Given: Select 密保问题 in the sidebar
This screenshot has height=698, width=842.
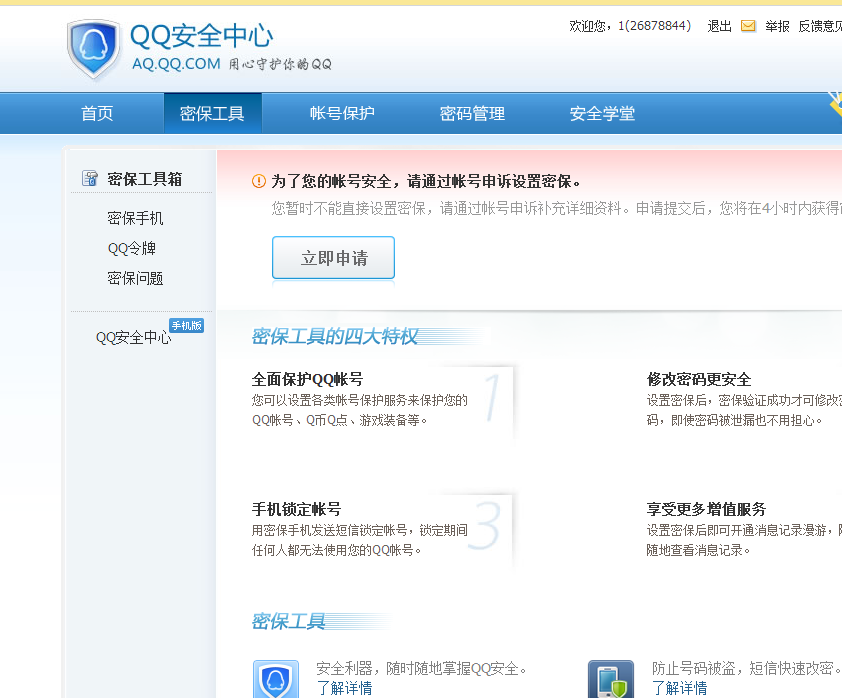Looking at the screenshot, I should 135,278.
